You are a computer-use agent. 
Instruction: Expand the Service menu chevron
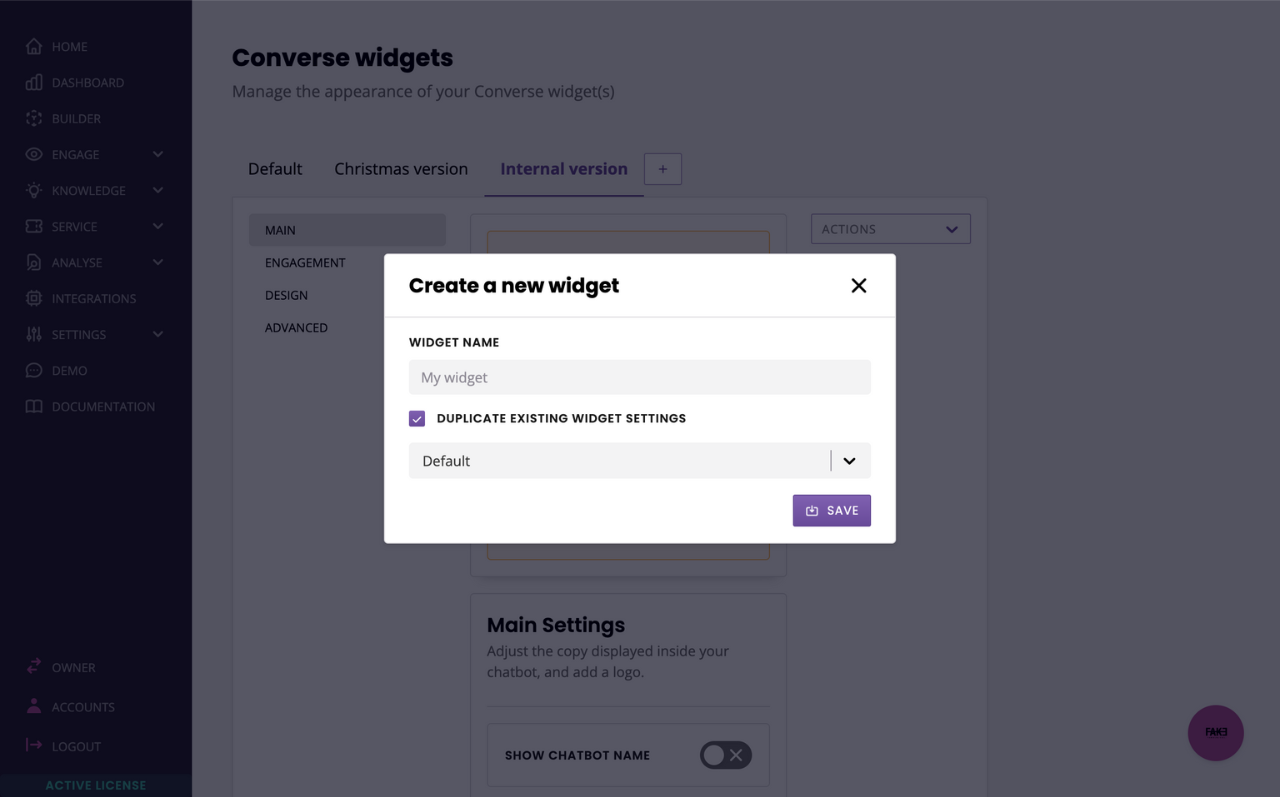[158, 227]
